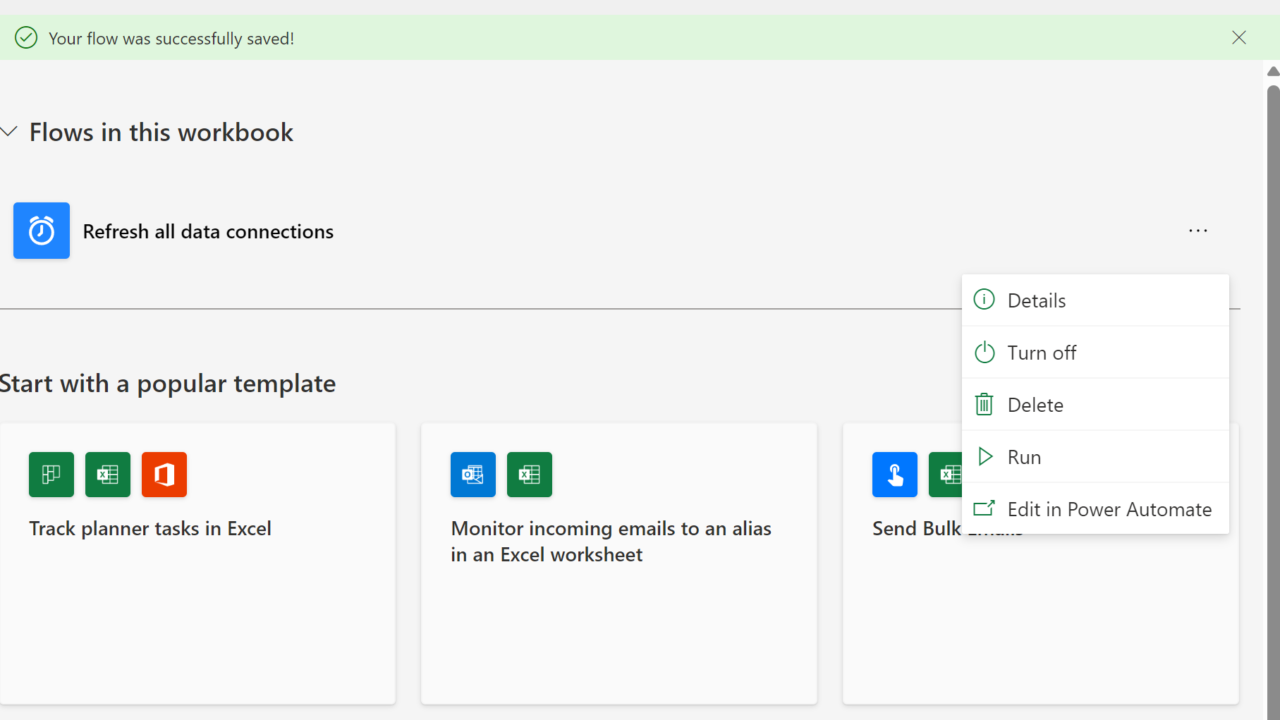This screenshot has height=720, width=1280.
Task: Open Monitor incoming emails template card
Action: tap(611, 541)
